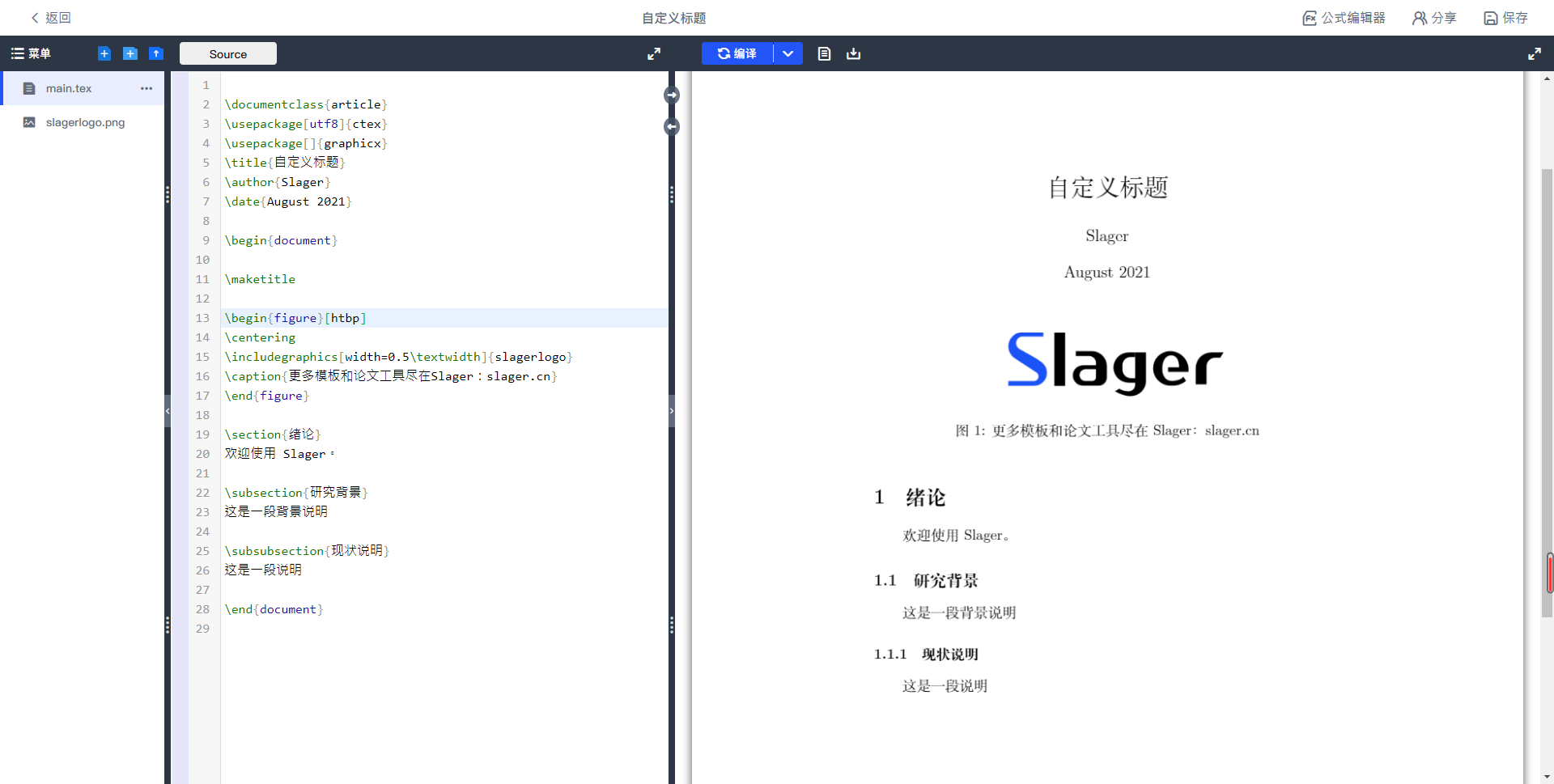Image resolution: width=1554 pixels, height=784 pixels.
Task: Click the PDF scrollbar down arrow
Action: click(1547, 777)
